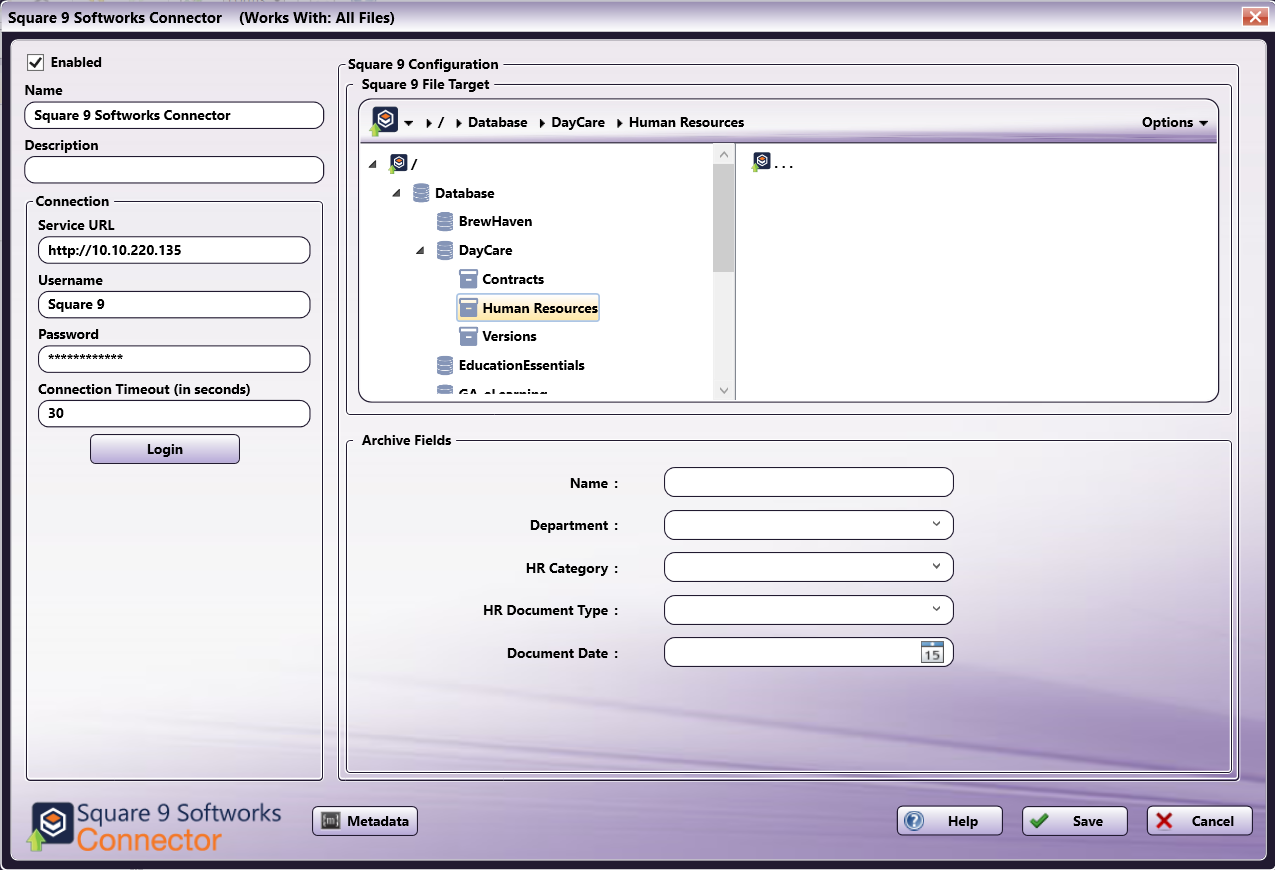Click the Description input field
1275x870 pixels.
174,170
